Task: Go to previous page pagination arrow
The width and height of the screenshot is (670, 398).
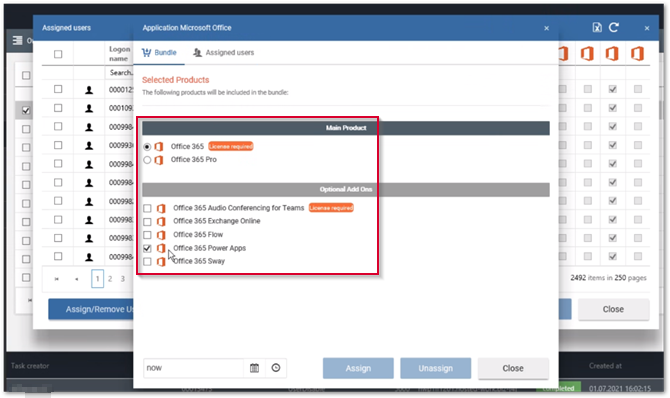Action: point(76,279)
